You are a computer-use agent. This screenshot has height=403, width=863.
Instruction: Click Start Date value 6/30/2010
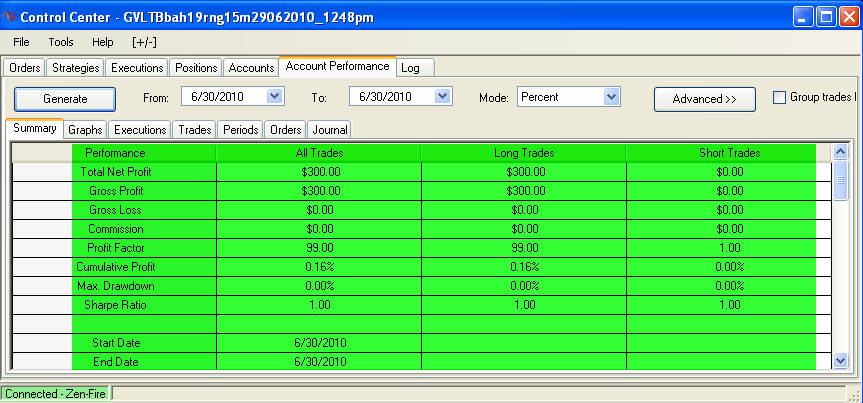point(319,343)
